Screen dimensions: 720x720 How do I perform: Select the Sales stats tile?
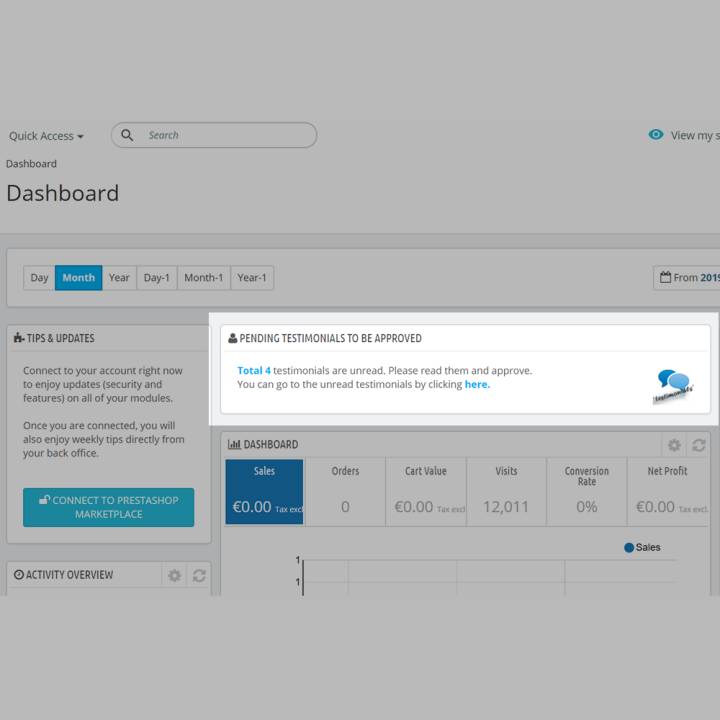[264, 492]
